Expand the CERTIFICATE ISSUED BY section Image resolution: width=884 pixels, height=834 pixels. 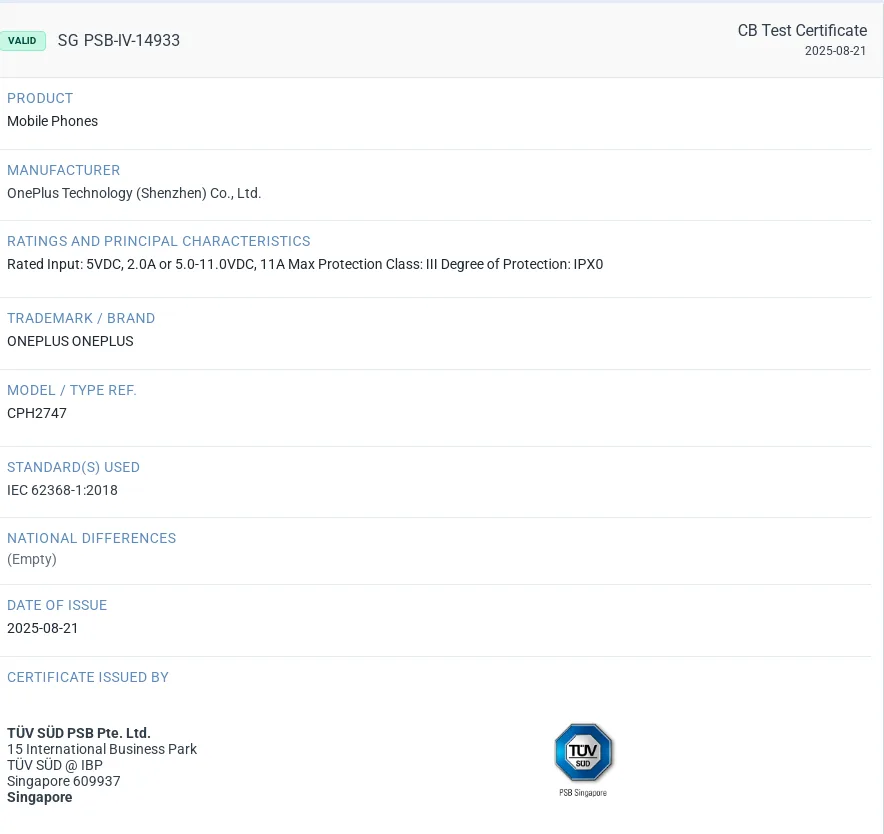tap(87, 677)
